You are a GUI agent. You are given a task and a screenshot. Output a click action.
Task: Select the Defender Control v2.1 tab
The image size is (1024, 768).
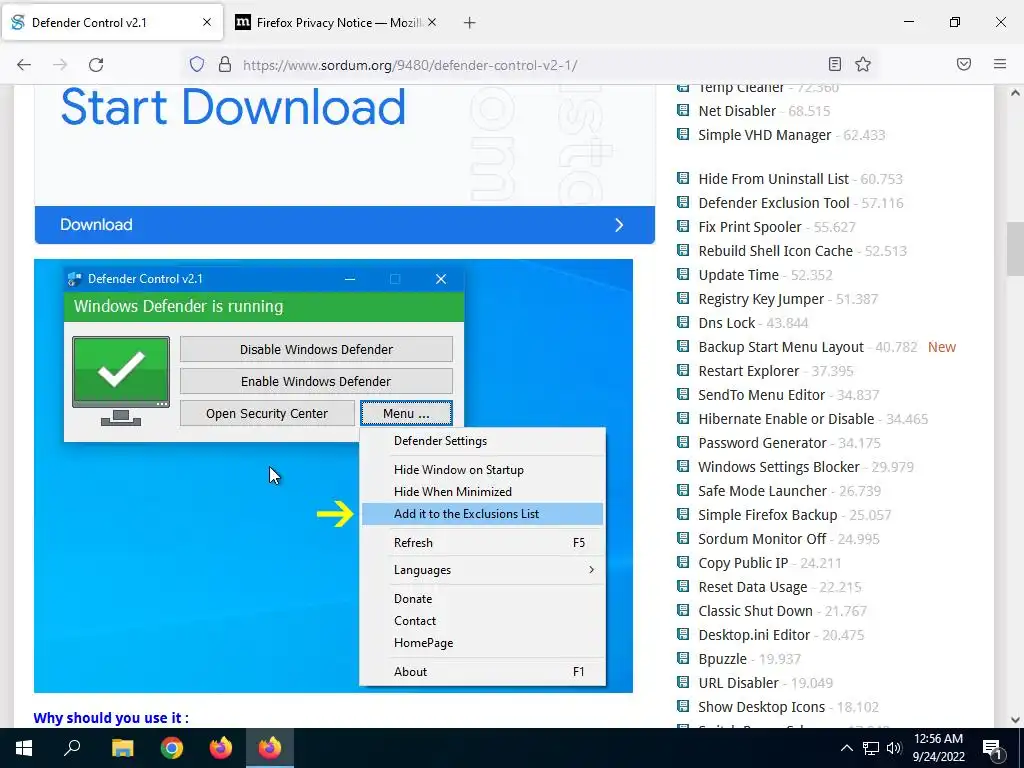click(x=112, y=22)
